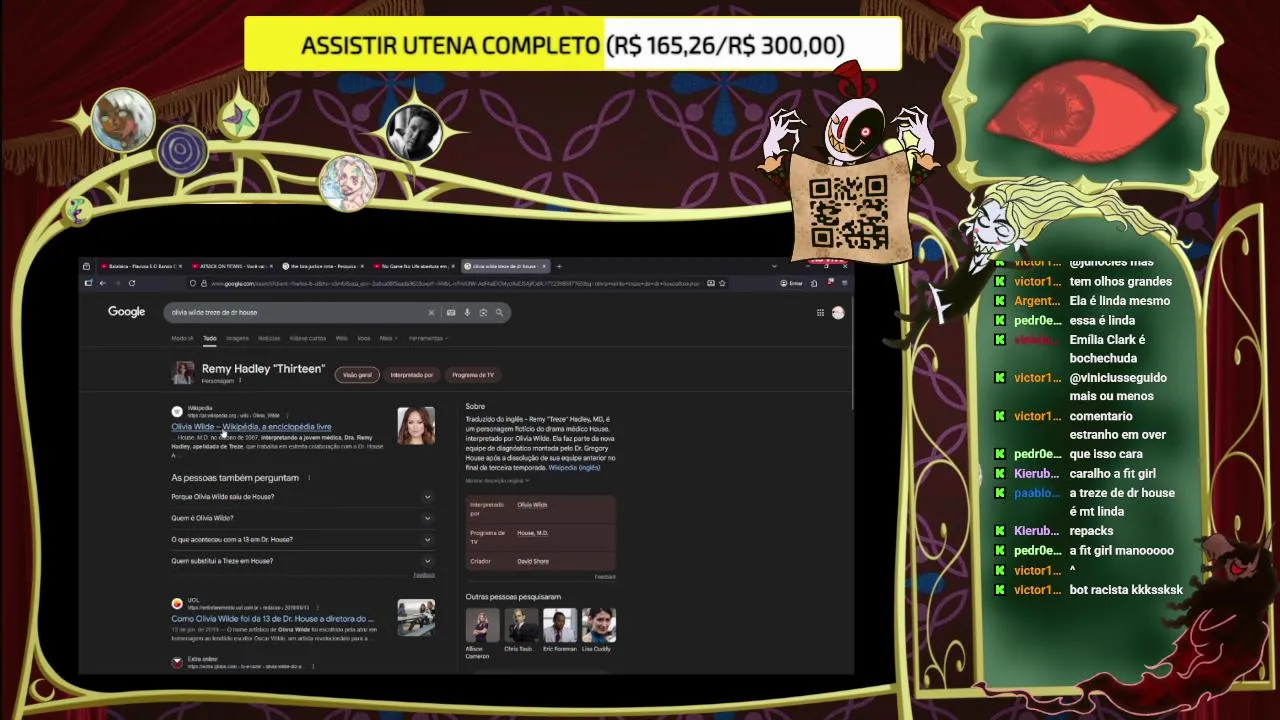Close the olivia wilde search tab

[546, 266]
